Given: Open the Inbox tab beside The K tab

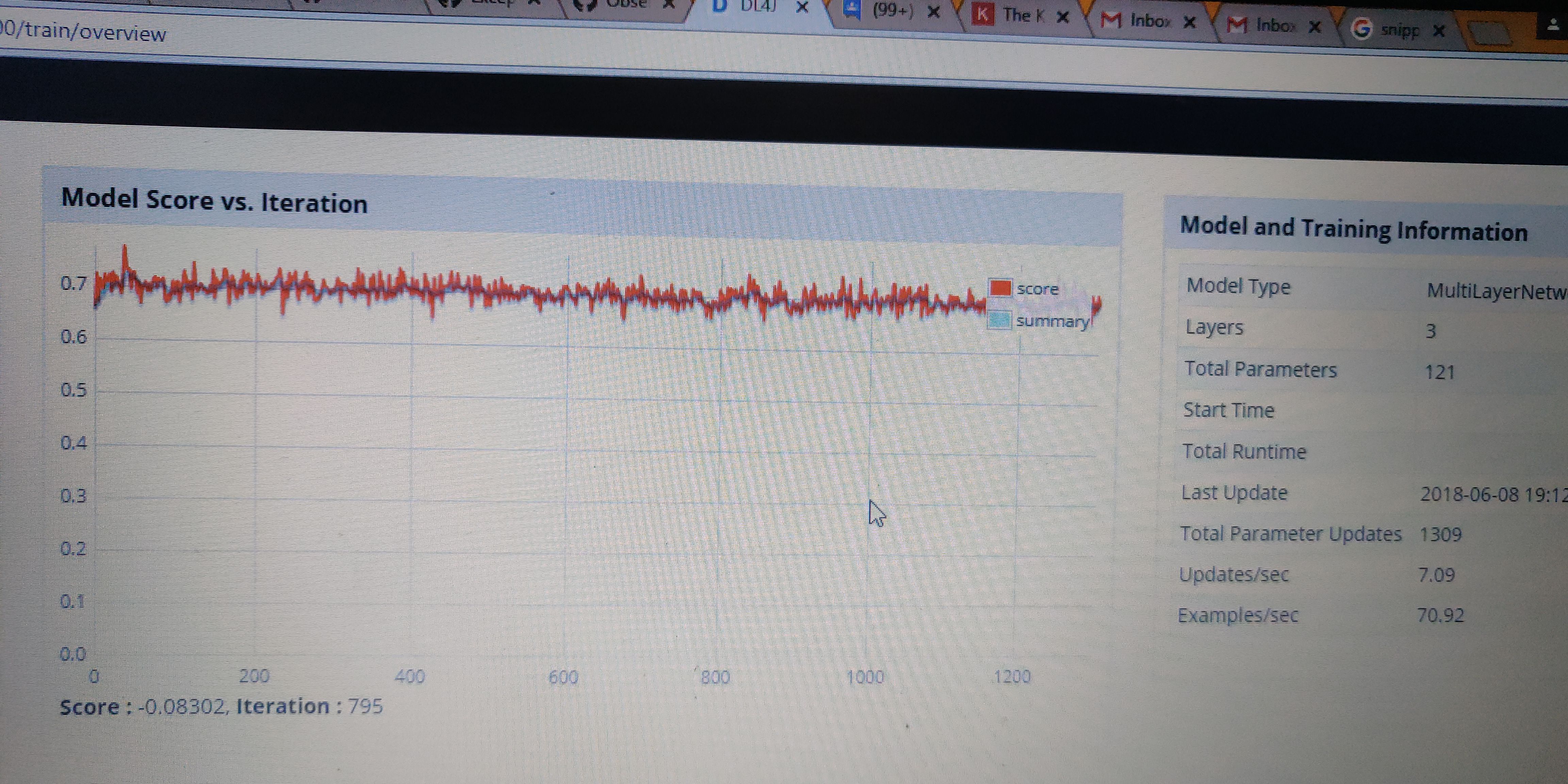Looking at the screenshot, I should [x=1149, y=21].
